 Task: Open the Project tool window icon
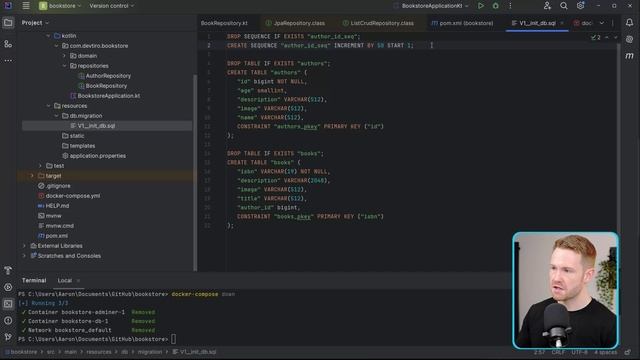(8, 23)
